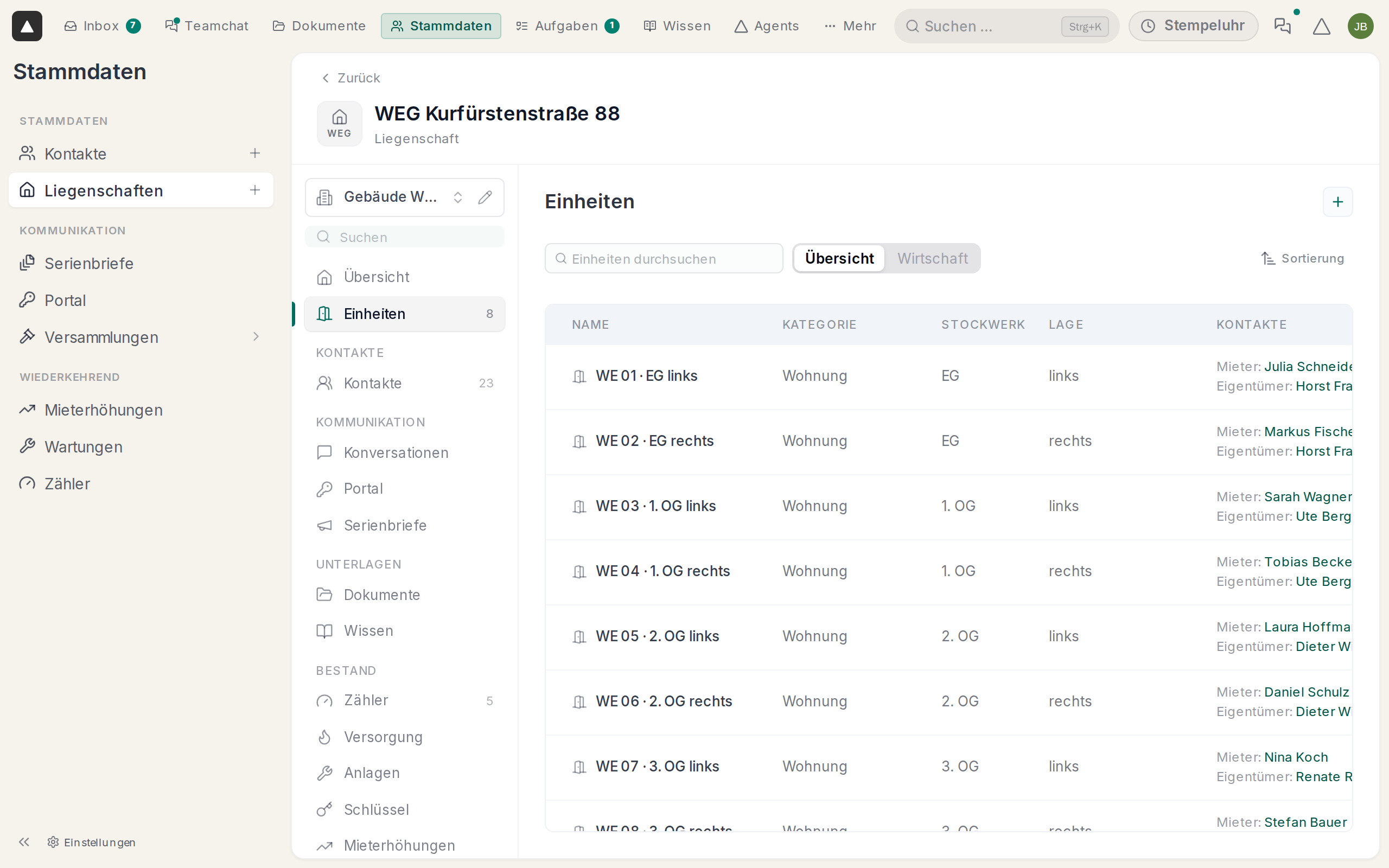
Task: Click the Einstellungen gear icon
Action: point(53,841)
